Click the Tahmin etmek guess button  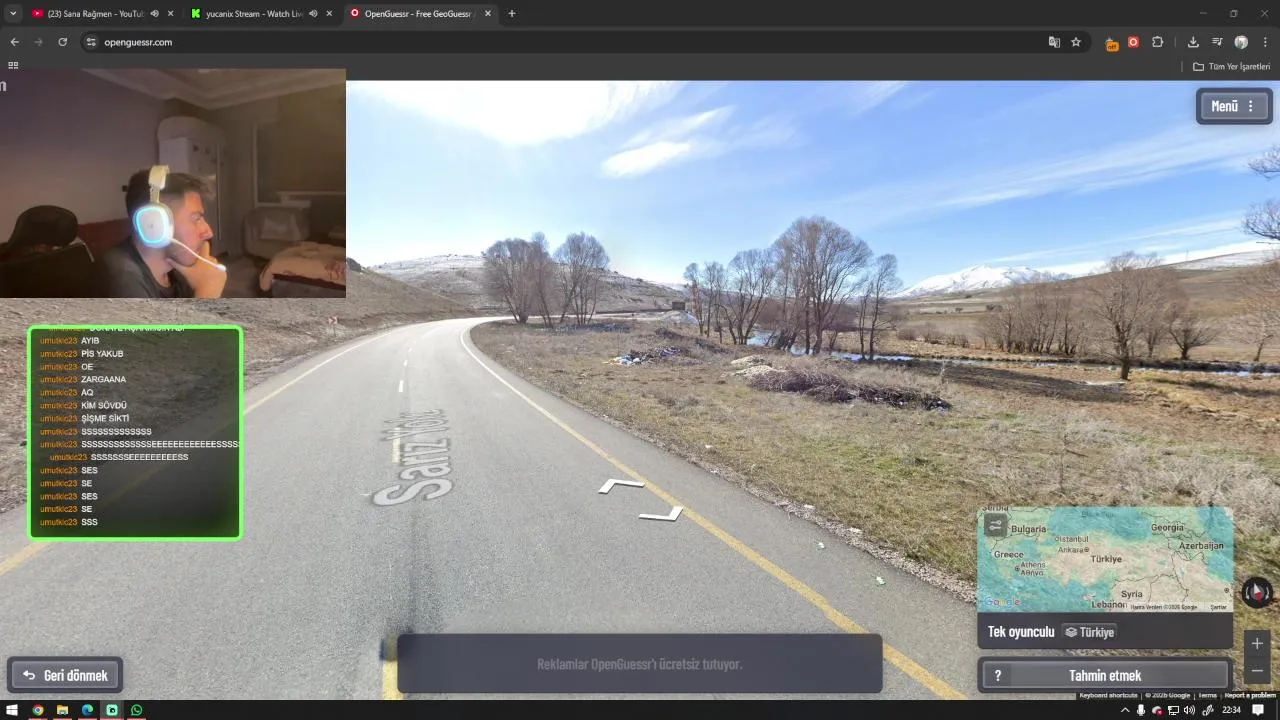tap(1104, 676)
